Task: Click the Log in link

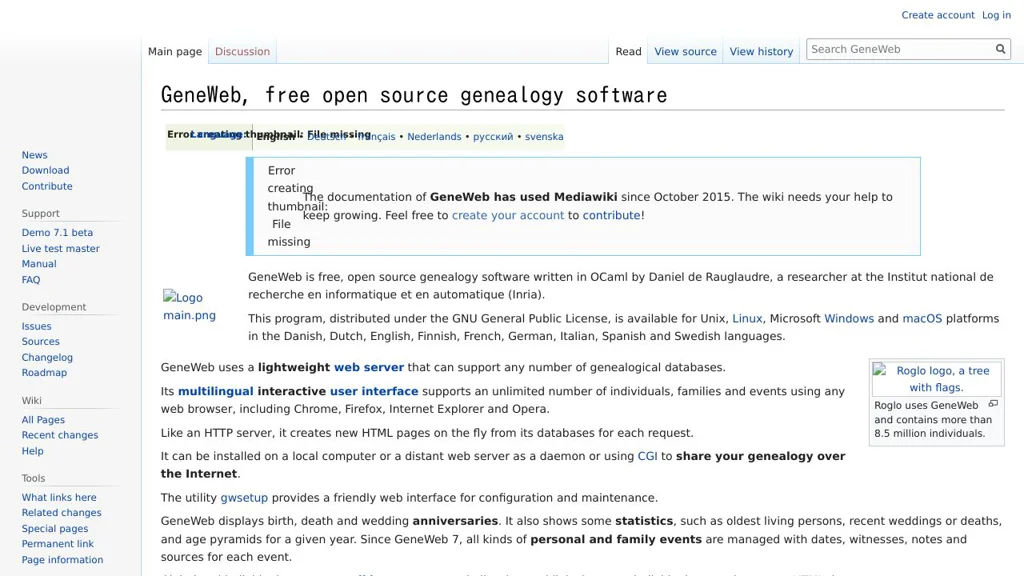Action: pos(996,15)
